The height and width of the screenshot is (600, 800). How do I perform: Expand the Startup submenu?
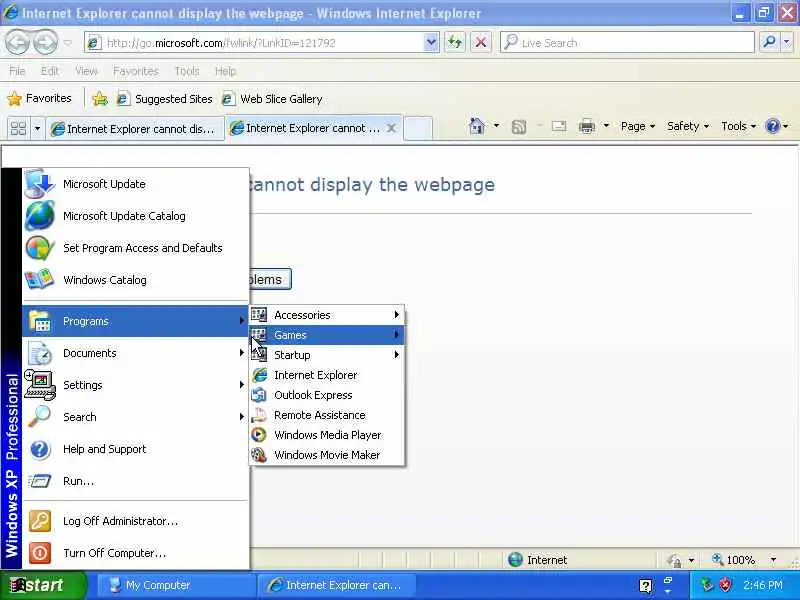(327, 355)
